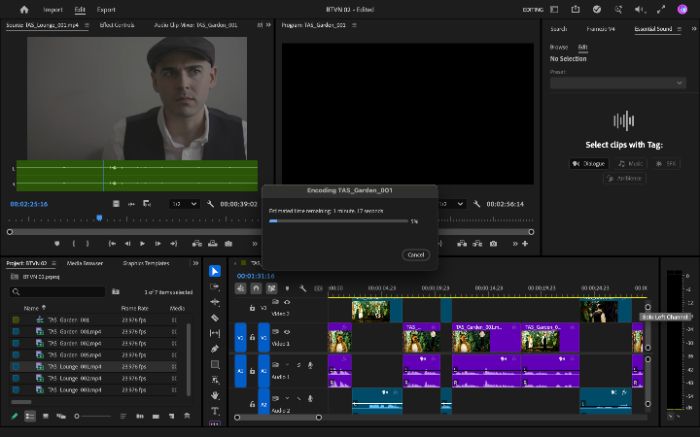Image resolution: width=700 pixels, height=437 pixels.
Task: Toggle Video 1 track output eye
Action: coord(287,332)
